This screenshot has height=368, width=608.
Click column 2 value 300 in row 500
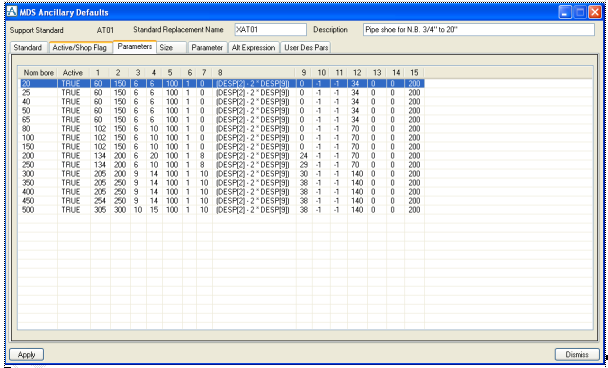[x=120, y=210]
